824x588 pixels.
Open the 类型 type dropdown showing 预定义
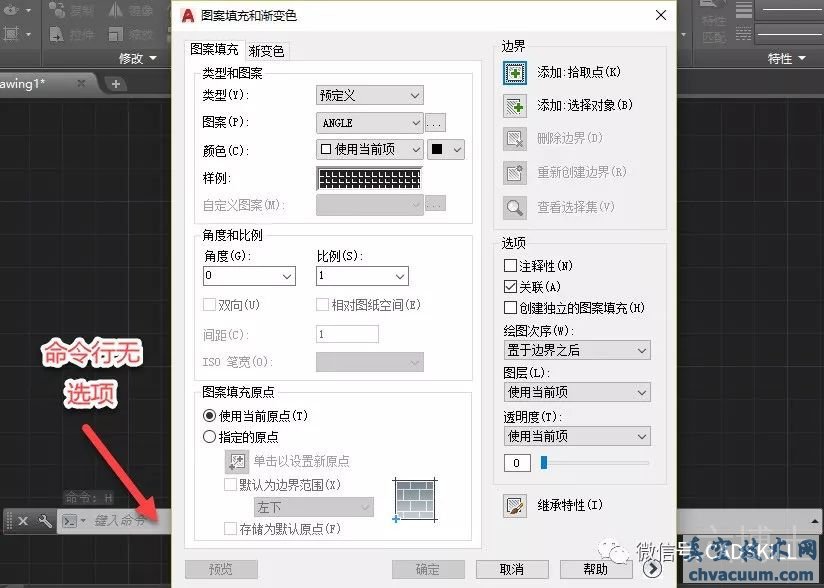click(369, 96)
